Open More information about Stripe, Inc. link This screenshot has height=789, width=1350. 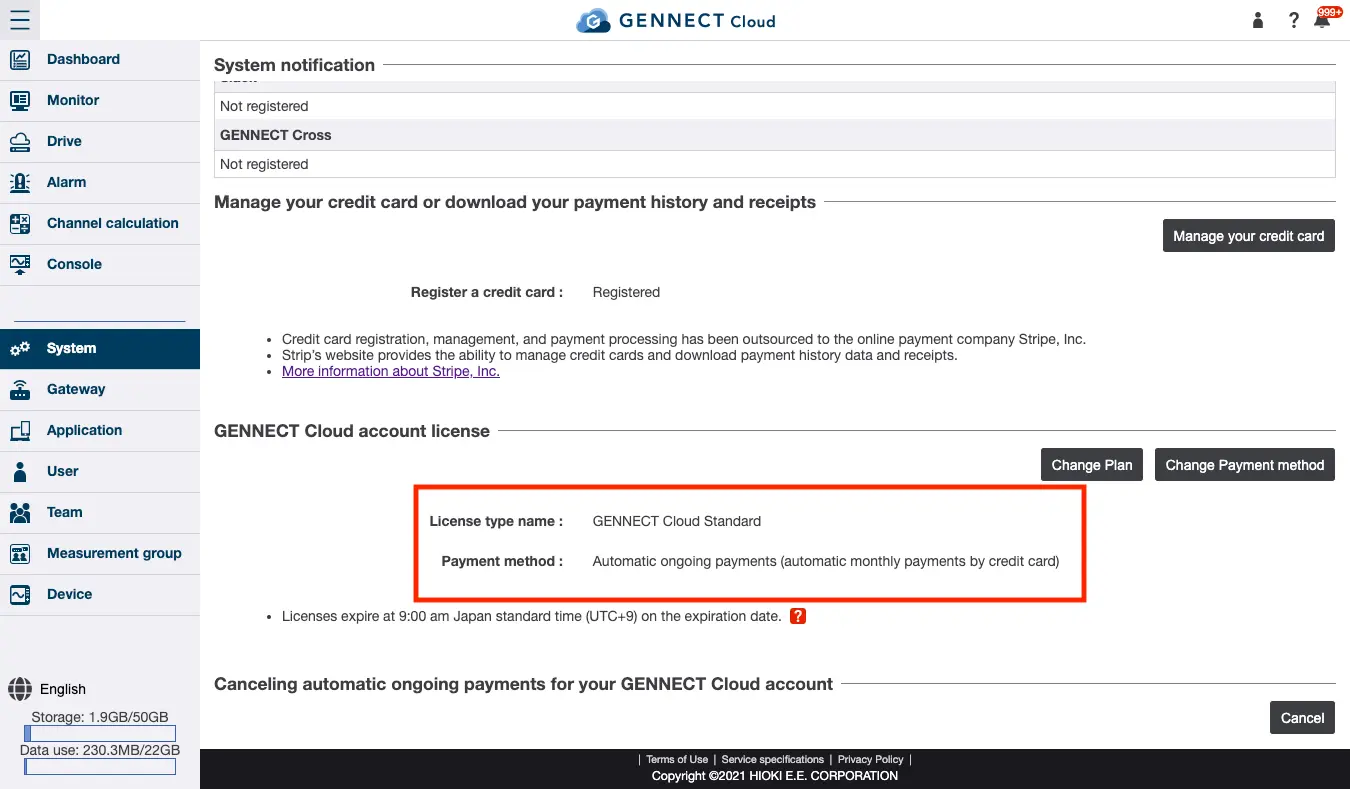click(x=391, y=371)
